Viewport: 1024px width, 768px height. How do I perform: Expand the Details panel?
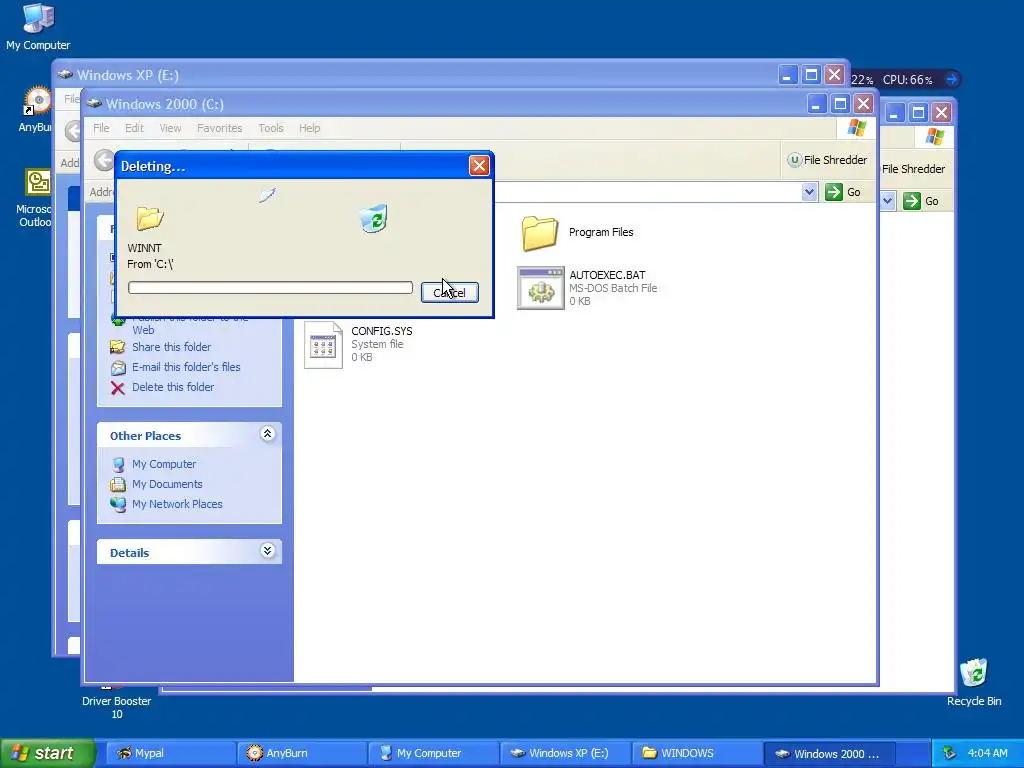(267, 551)
